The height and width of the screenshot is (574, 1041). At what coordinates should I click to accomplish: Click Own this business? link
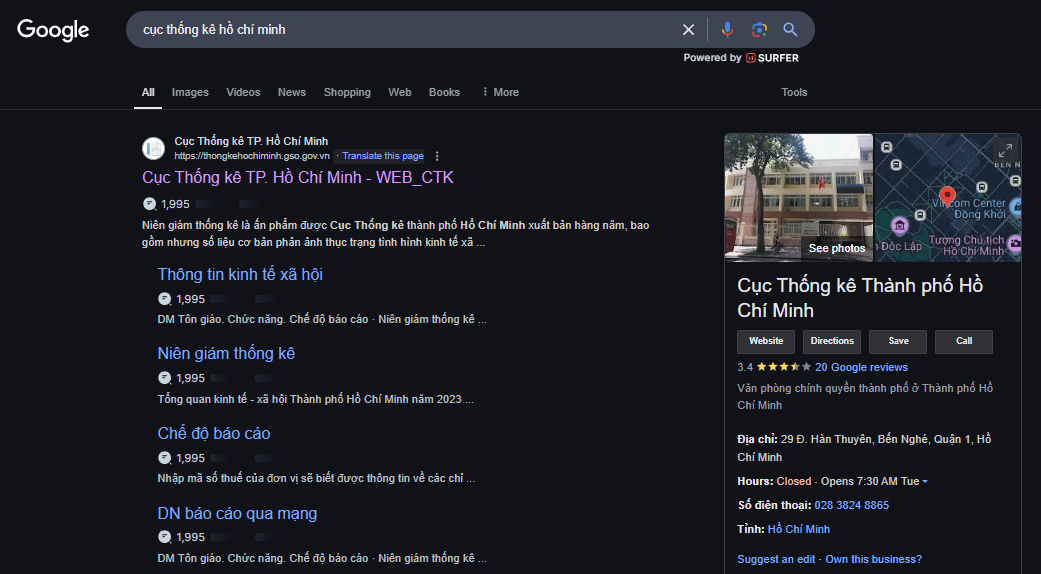click(874, 559)
